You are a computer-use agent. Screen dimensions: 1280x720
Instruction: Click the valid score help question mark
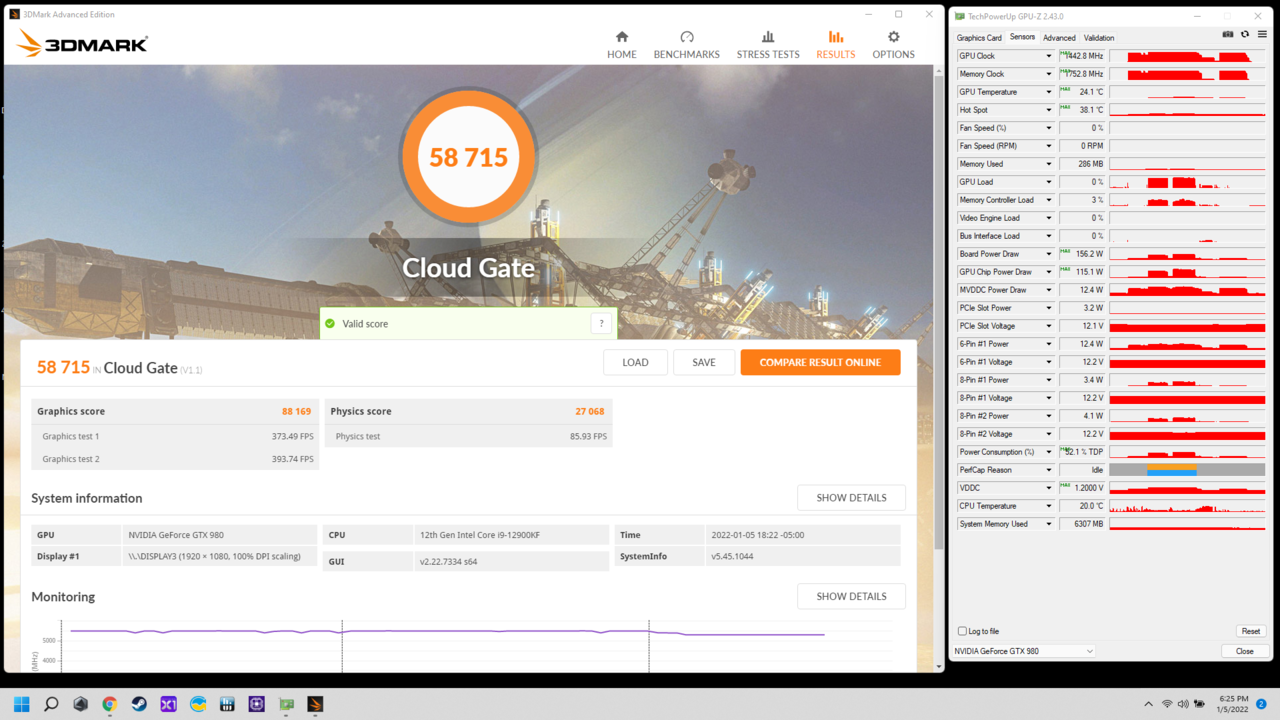coord(601,323)
